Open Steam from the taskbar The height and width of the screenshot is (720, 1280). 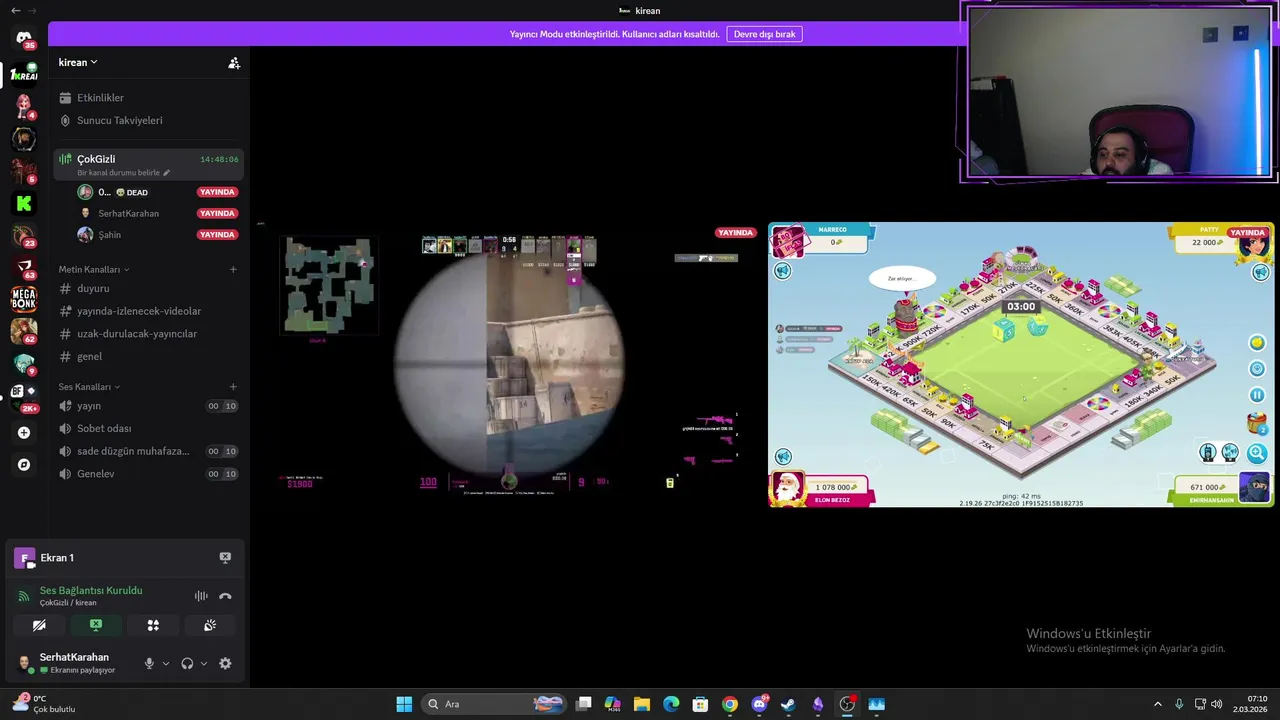788,704
